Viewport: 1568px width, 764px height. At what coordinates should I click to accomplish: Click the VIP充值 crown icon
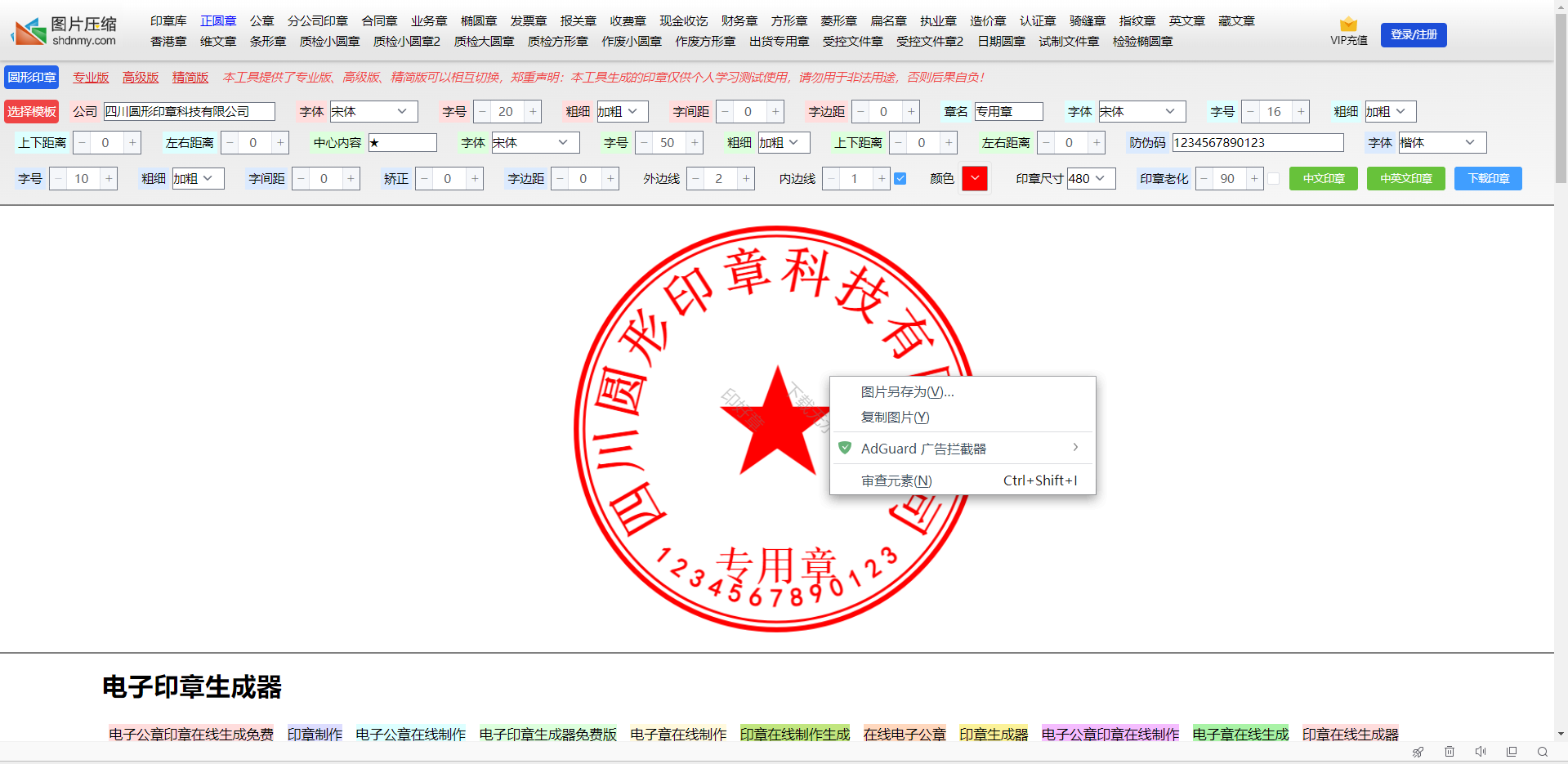tap(1348, 25)
